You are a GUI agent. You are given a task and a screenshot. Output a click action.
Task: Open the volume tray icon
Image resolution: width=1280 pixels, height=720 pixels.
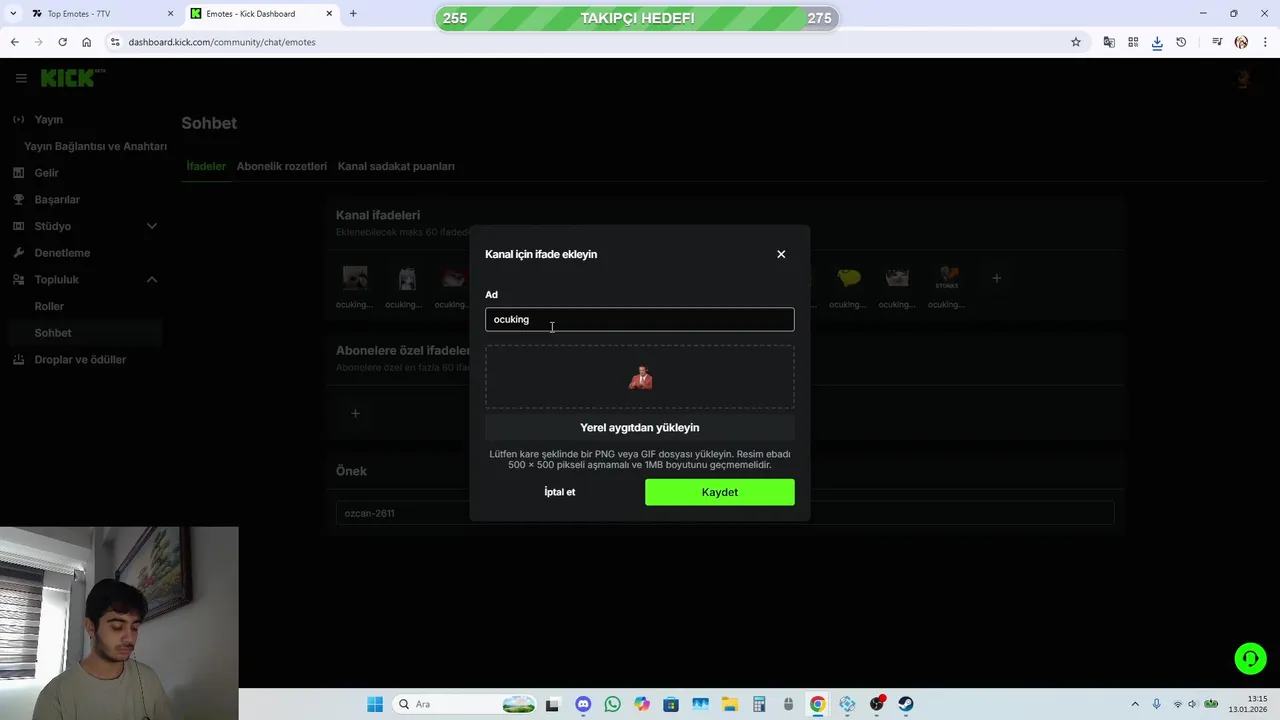tap(1193, 704)
